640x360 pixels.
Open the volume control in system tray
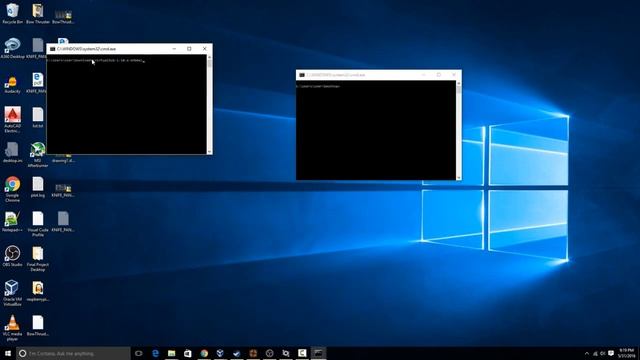603,353
